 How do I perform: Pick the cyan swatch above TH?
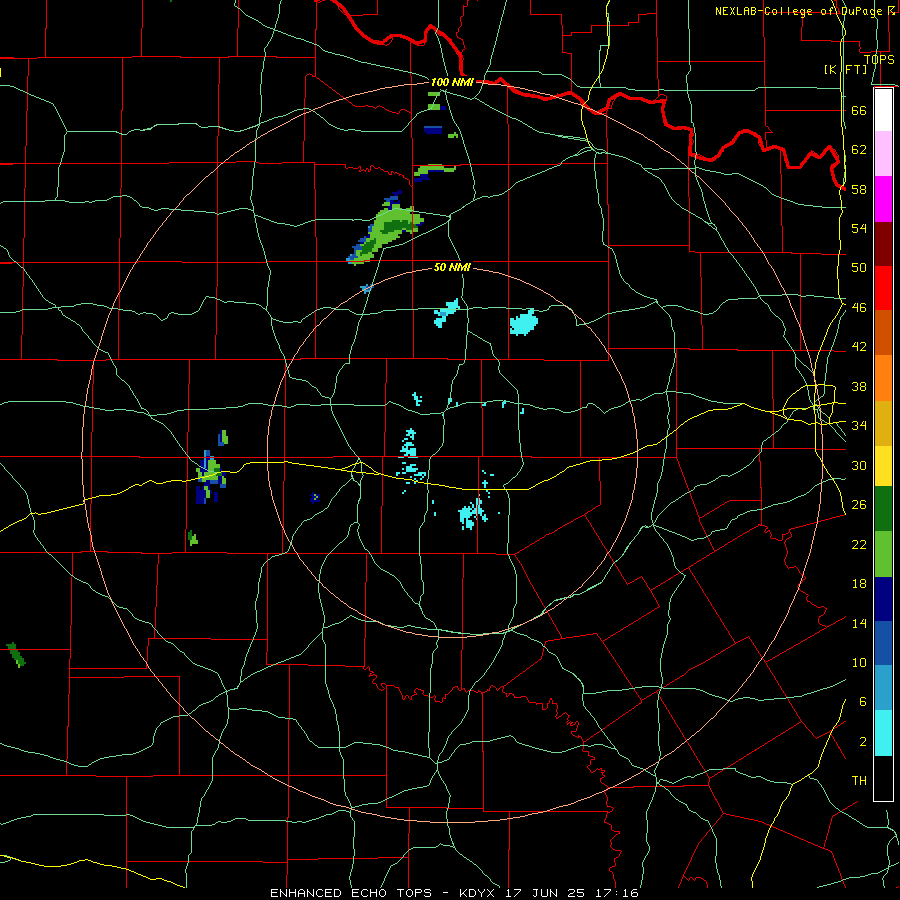pos(883,733)
